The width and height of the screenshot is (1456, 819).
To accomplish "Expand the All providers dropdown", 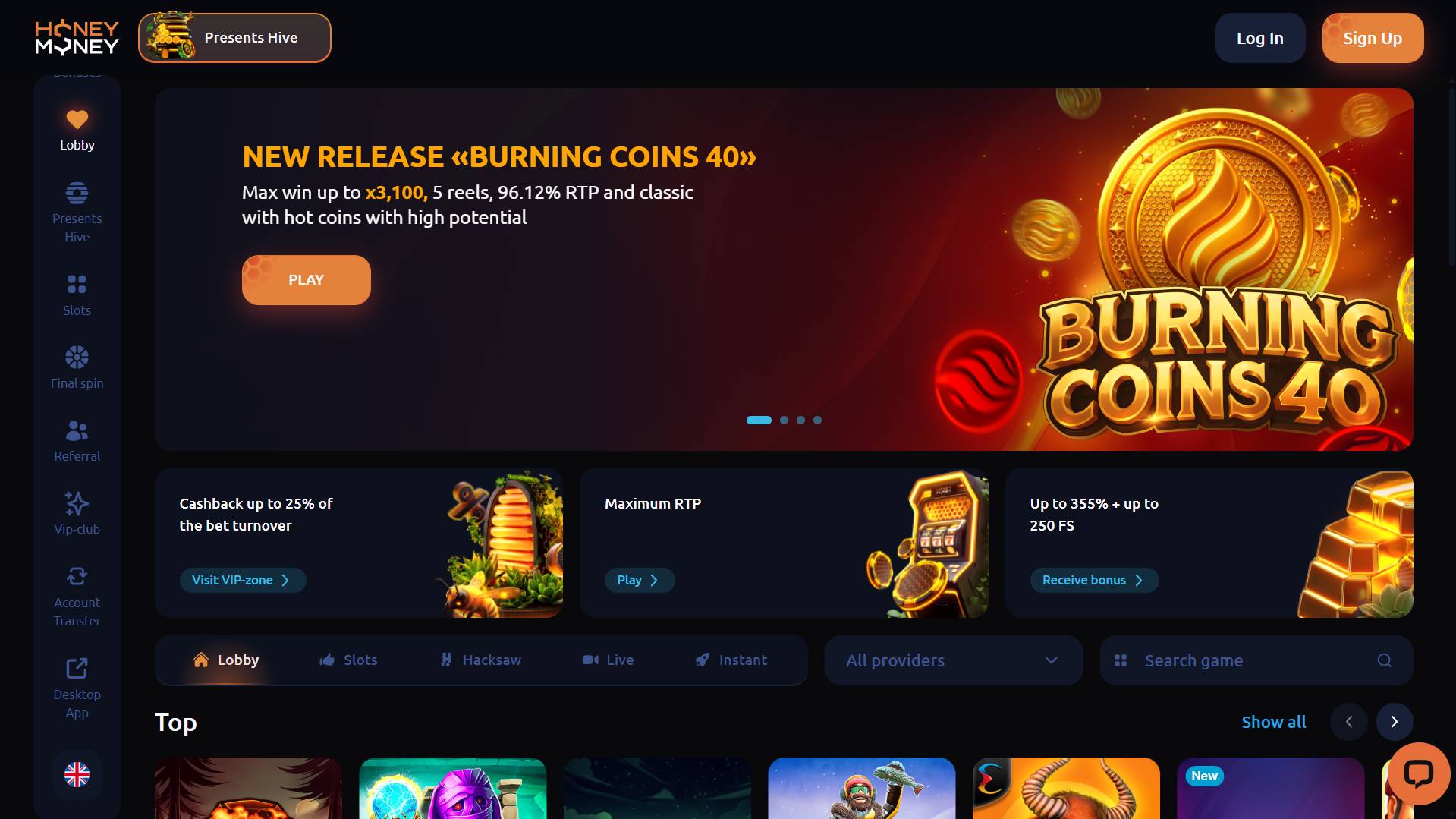I will pyautogui.click(x=953, y=660).
